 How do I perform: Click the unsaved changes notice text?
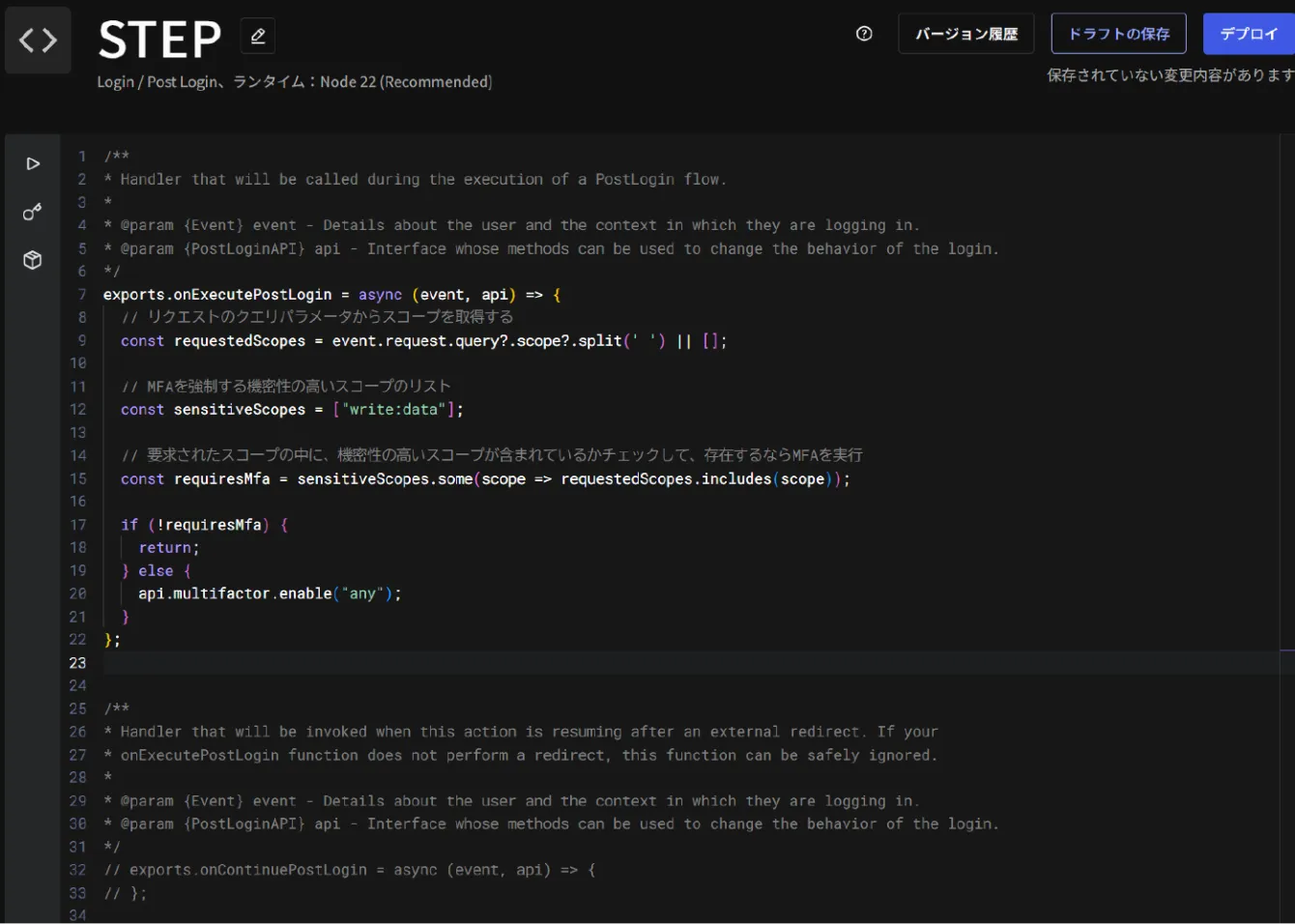pyautogui.click(x=1169, y=75)
